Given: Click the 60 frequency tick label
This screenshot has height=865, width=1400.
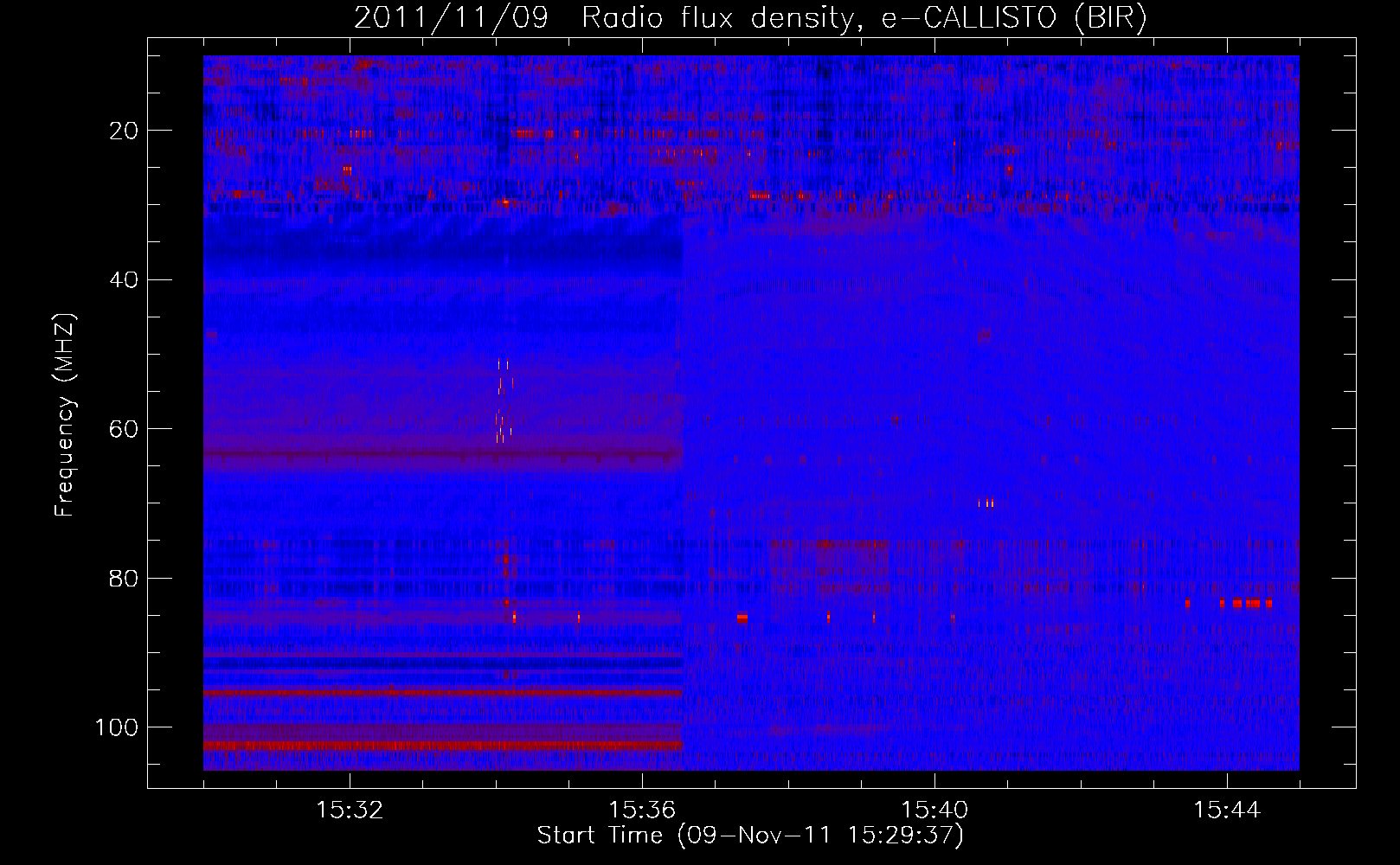Looking at the screenshot, I should (x=125, y=429).
